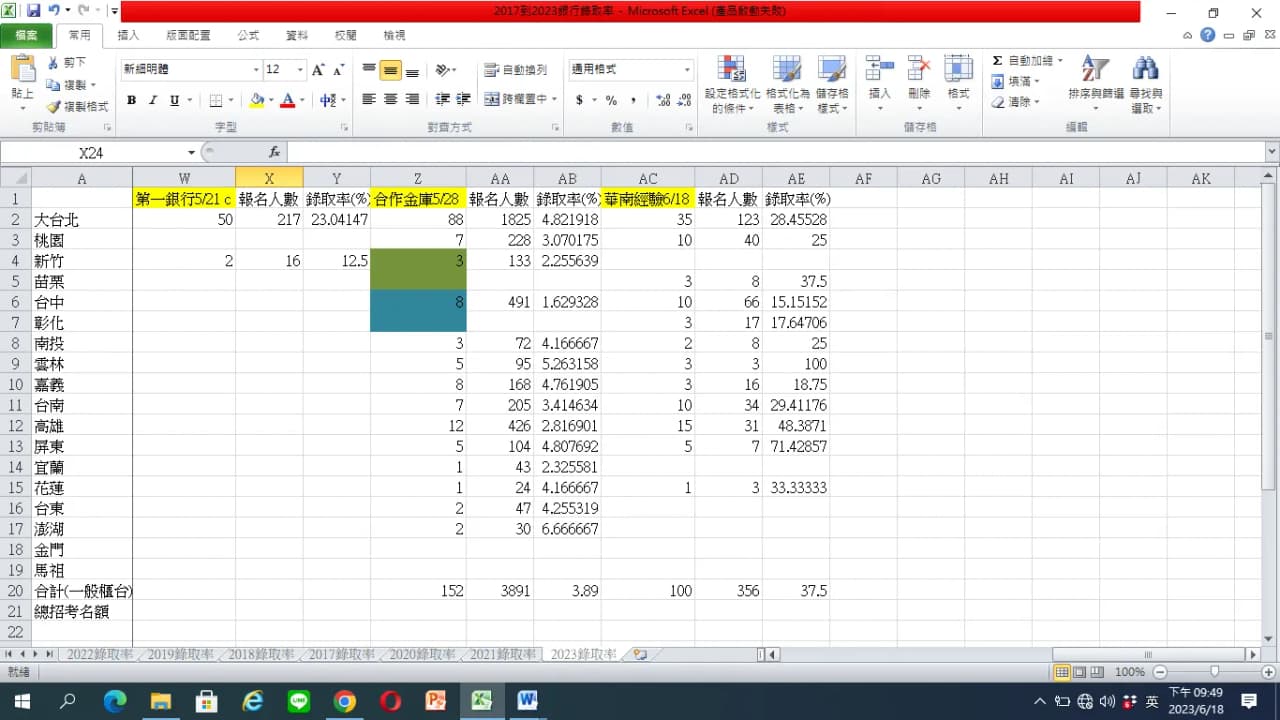This screenshot has height=720, width=1280.
Task: Insert a new worksheet tab
Action: (638, 654)
